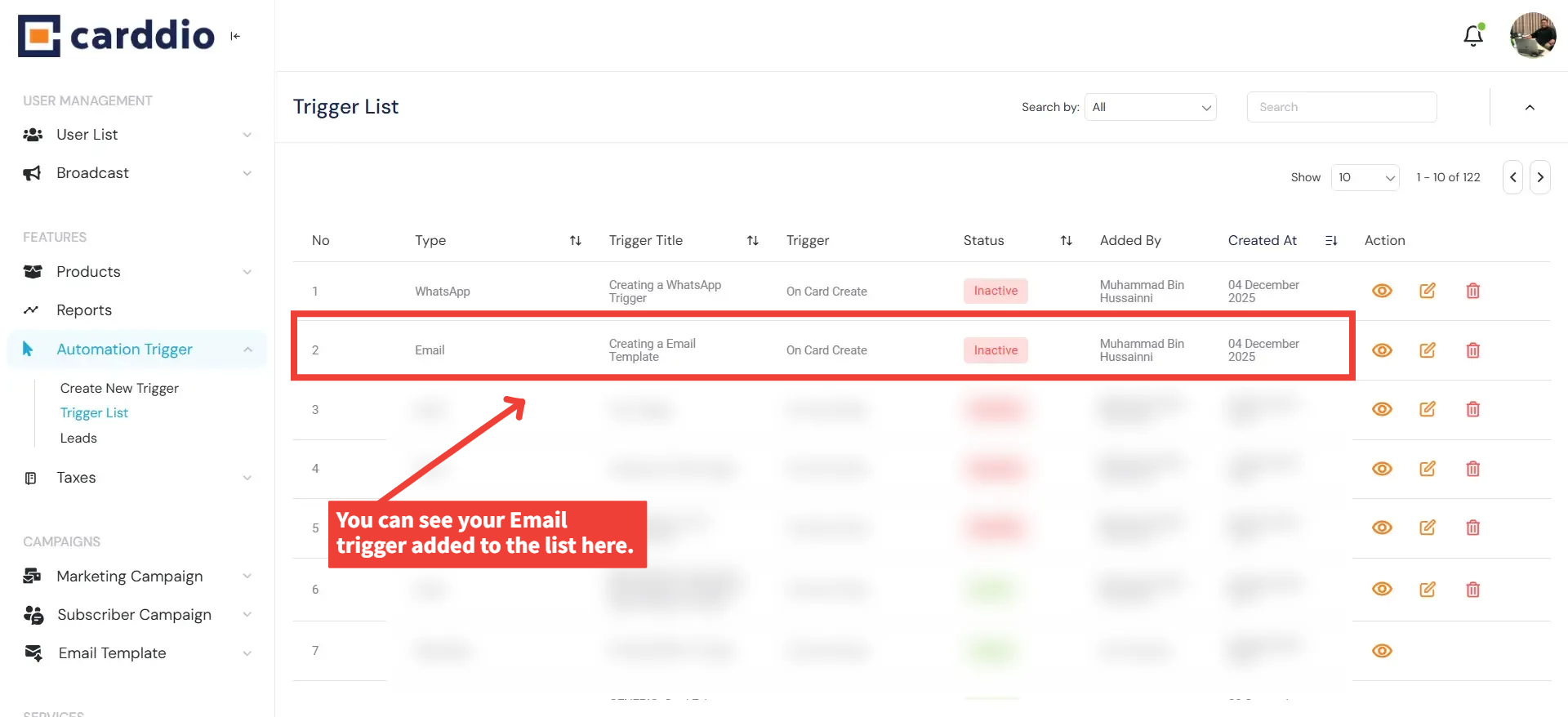Edit the trigger in row 4
The image size is (1568, 717).
coord(1428,469)
